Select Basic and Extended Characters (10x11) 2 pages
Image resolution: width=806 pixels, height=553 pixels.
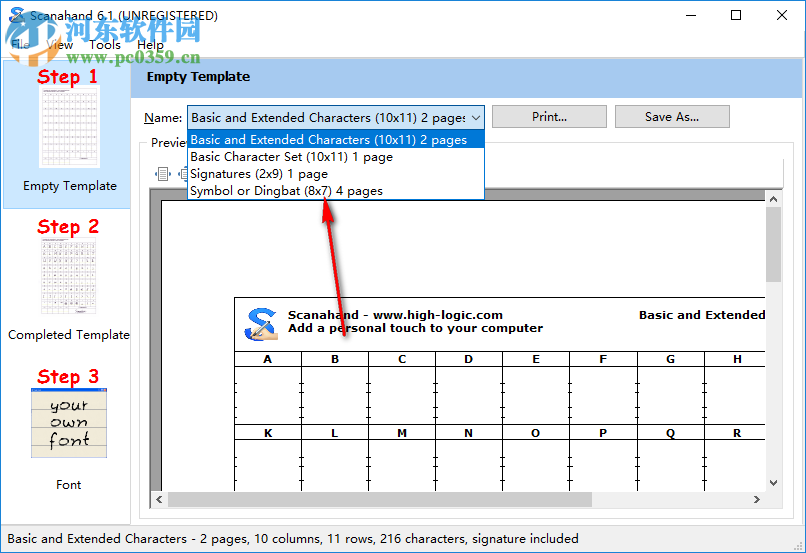click(x=336, y=140)
